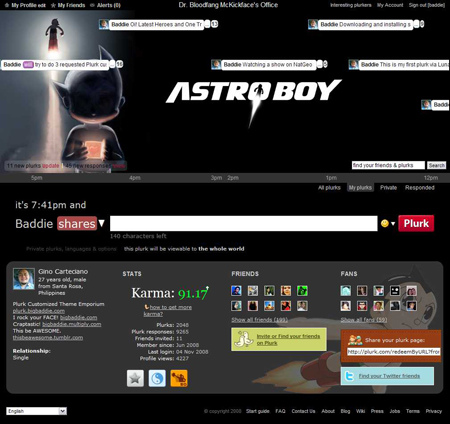Open the first fan avatar in top row

pos(346,291)
